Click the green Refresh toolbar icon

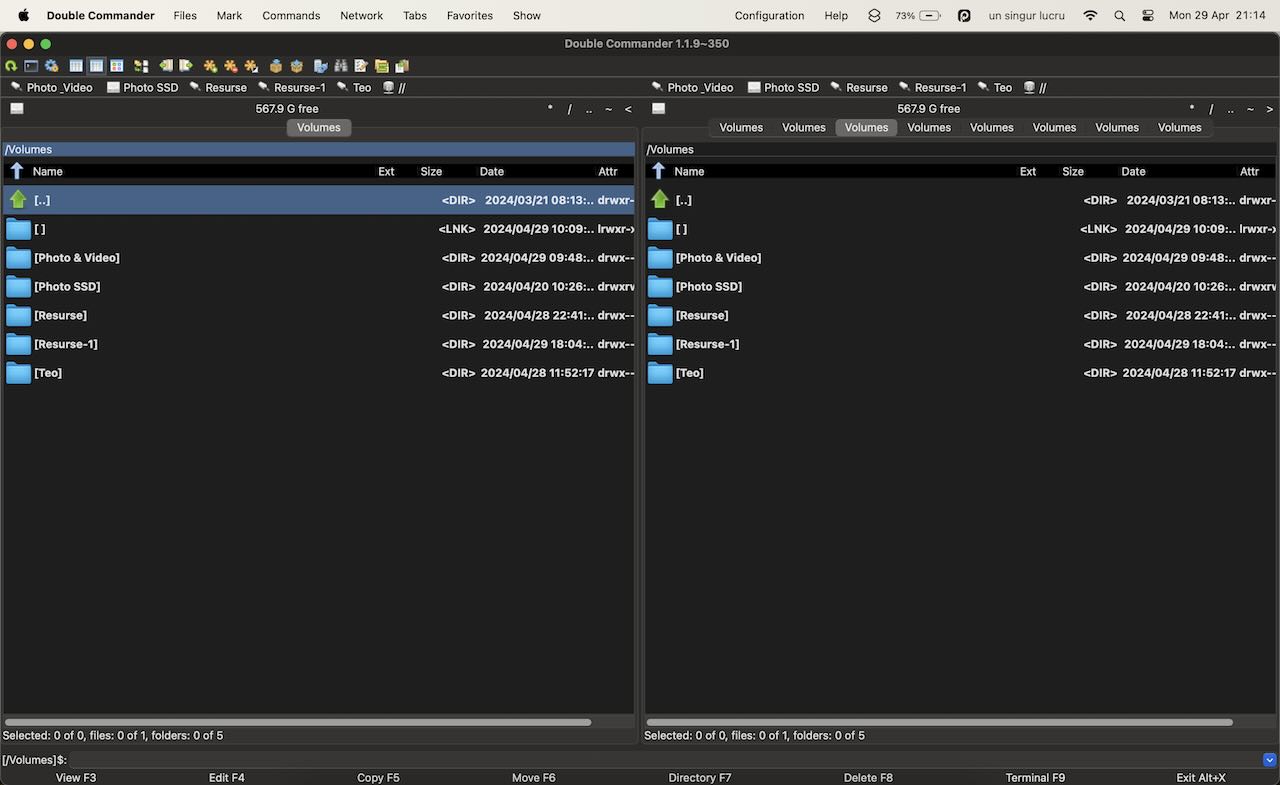point(11,66)
